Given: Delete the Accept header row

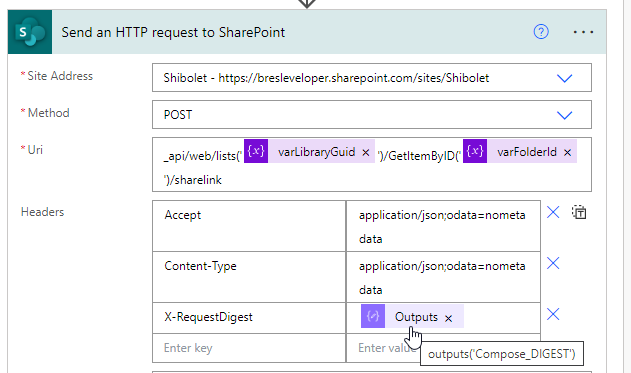Looking at the screenshot, I should pos(553,212).
